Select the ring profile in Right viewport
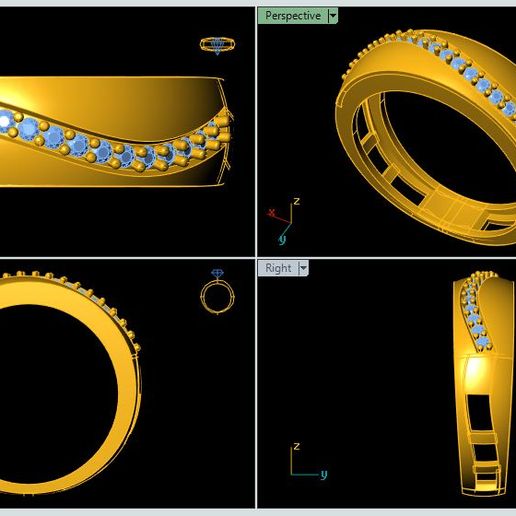The height and width of the screenshot is (516, 516). click(483, 383)
